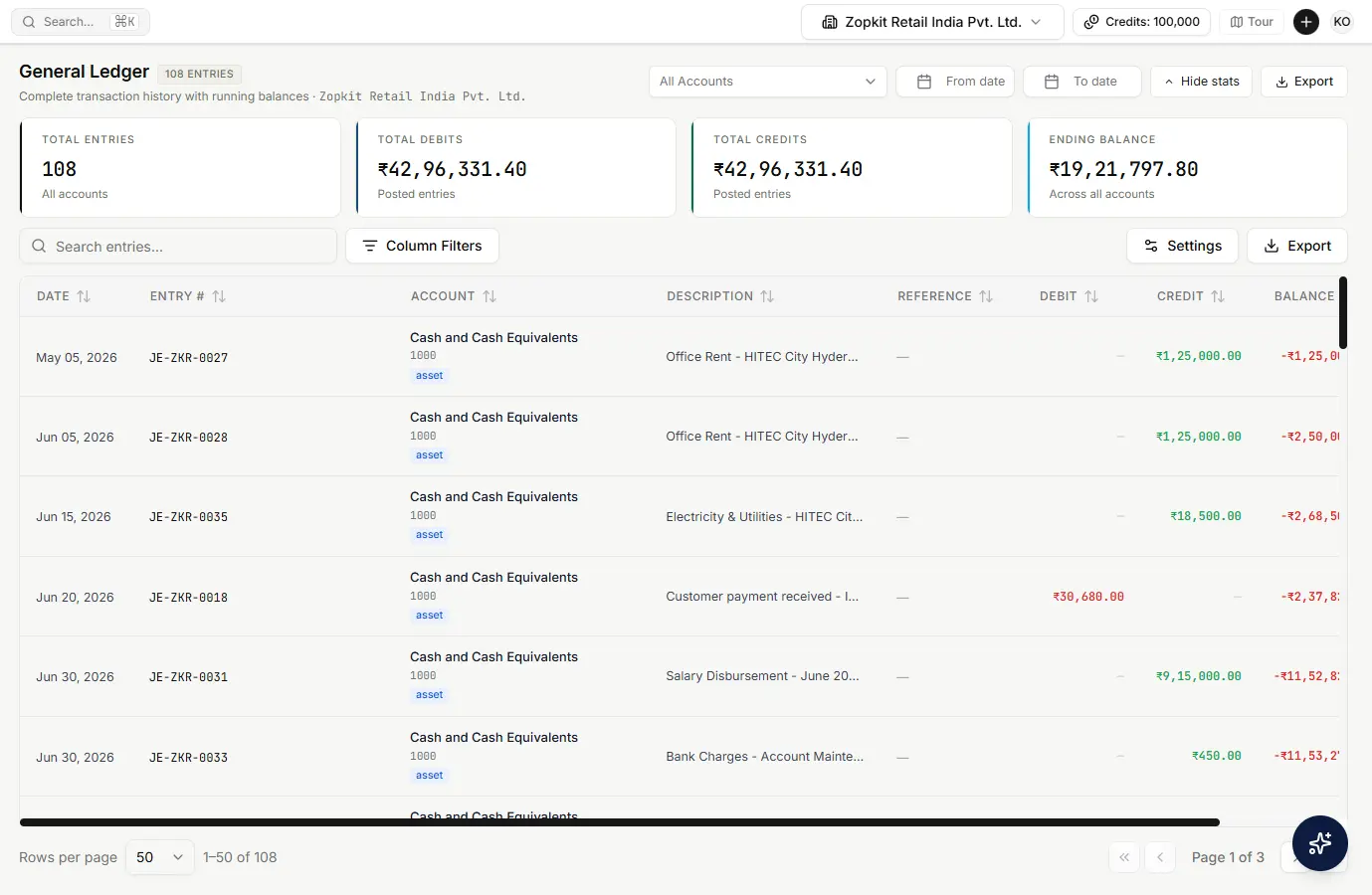Change Rows per page dropdown

point(160,857)
